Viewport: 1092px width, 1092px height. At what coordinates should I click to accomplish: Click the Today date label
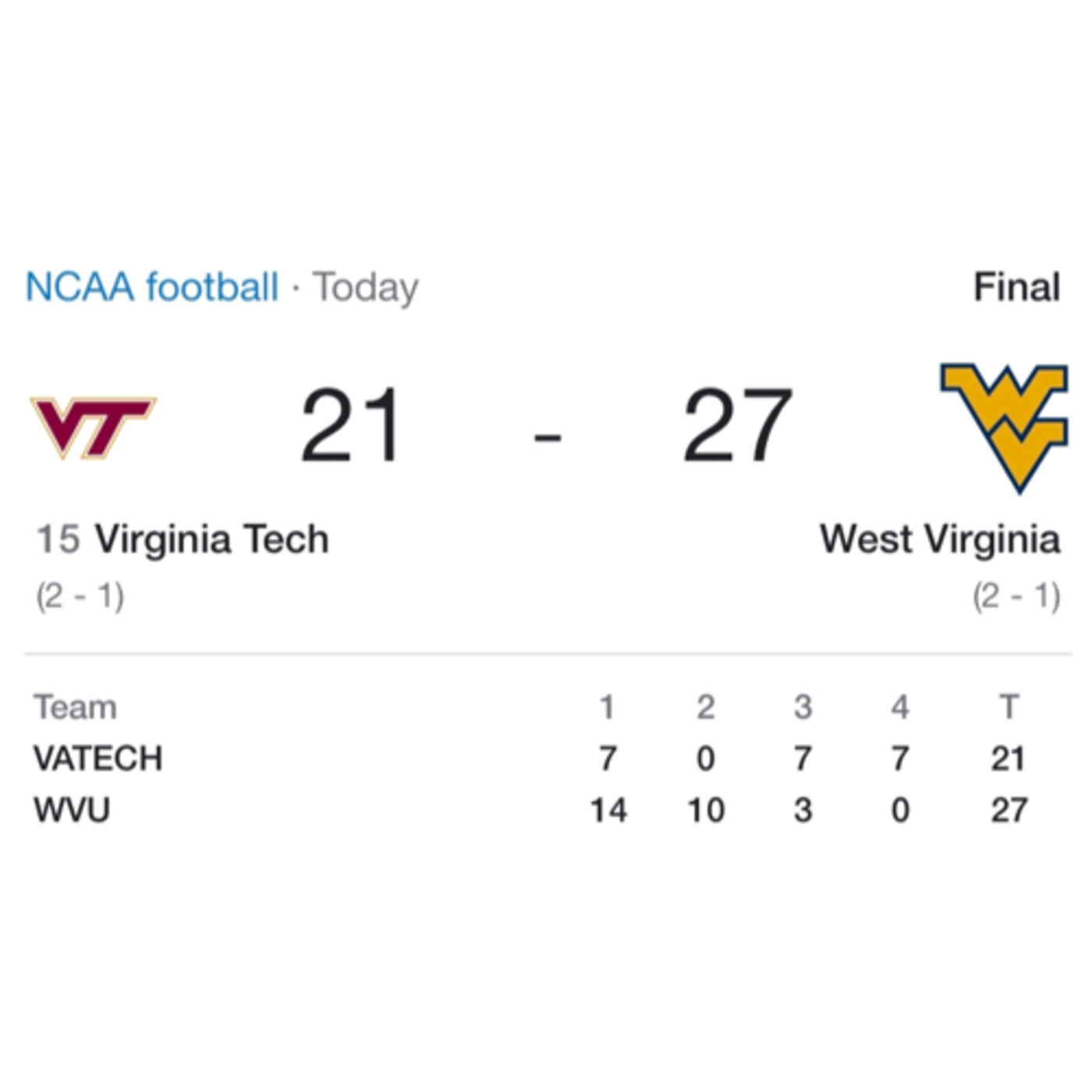click(x=366, y=287)
